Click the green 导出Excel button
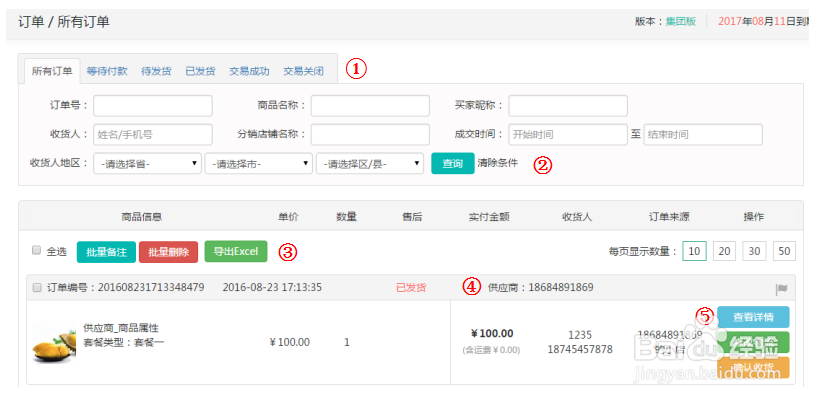 (x=236, y=252)
